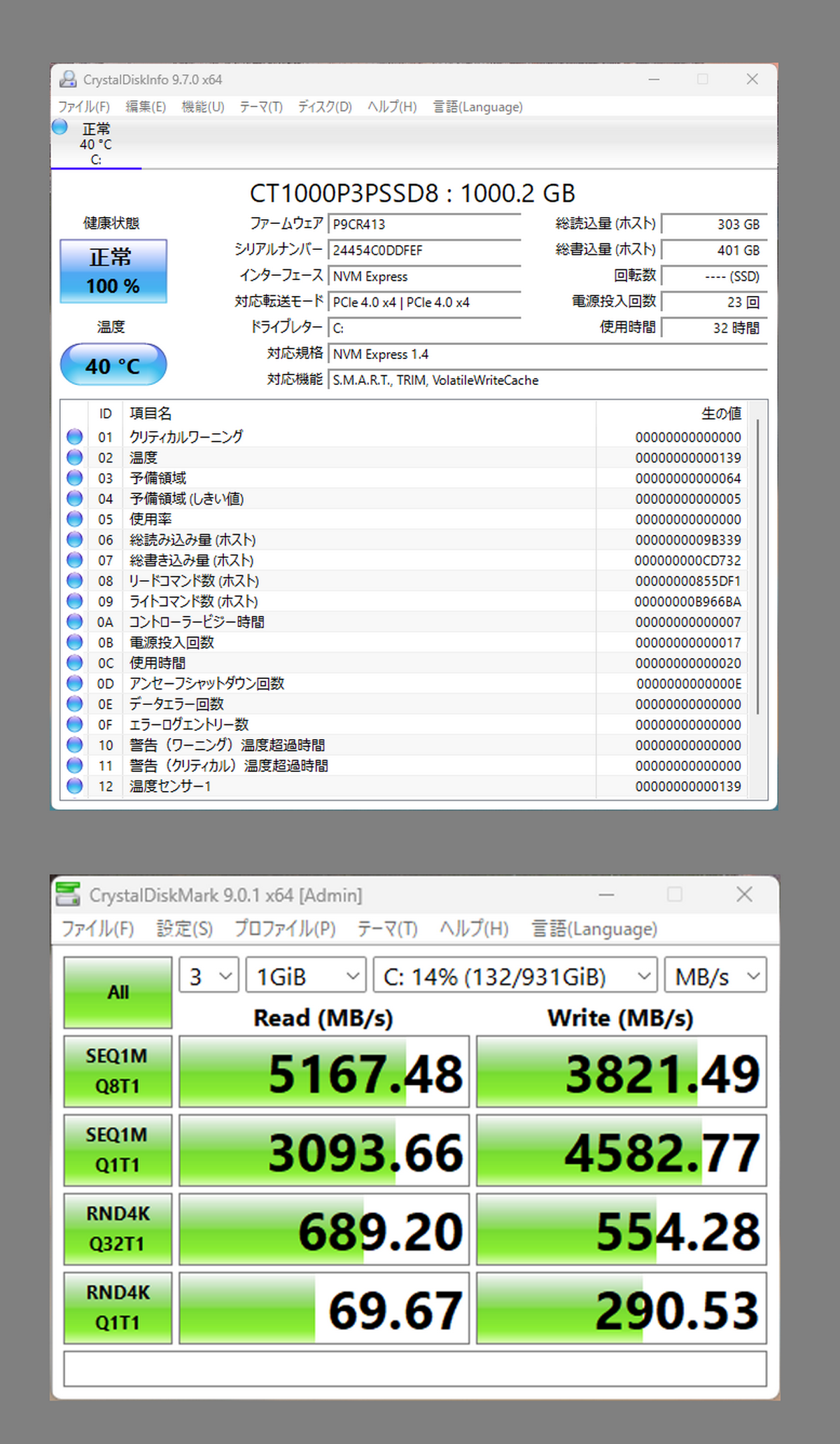Open 言語(Language) menu in CrystalDiskMark
This screenshot has width=840, height=1444.
click(x=594, y=928)
